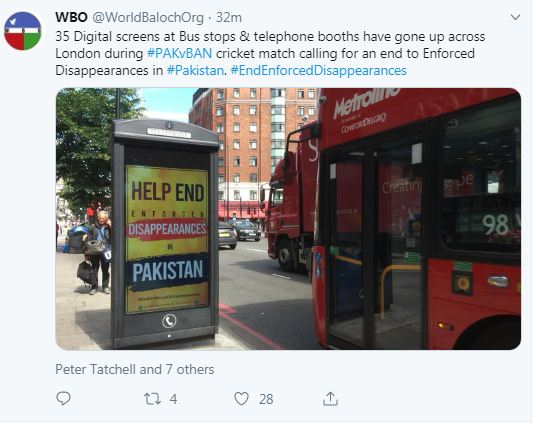Open tweet by clicking its body text
Screen dimensions: 536x424
270,53
